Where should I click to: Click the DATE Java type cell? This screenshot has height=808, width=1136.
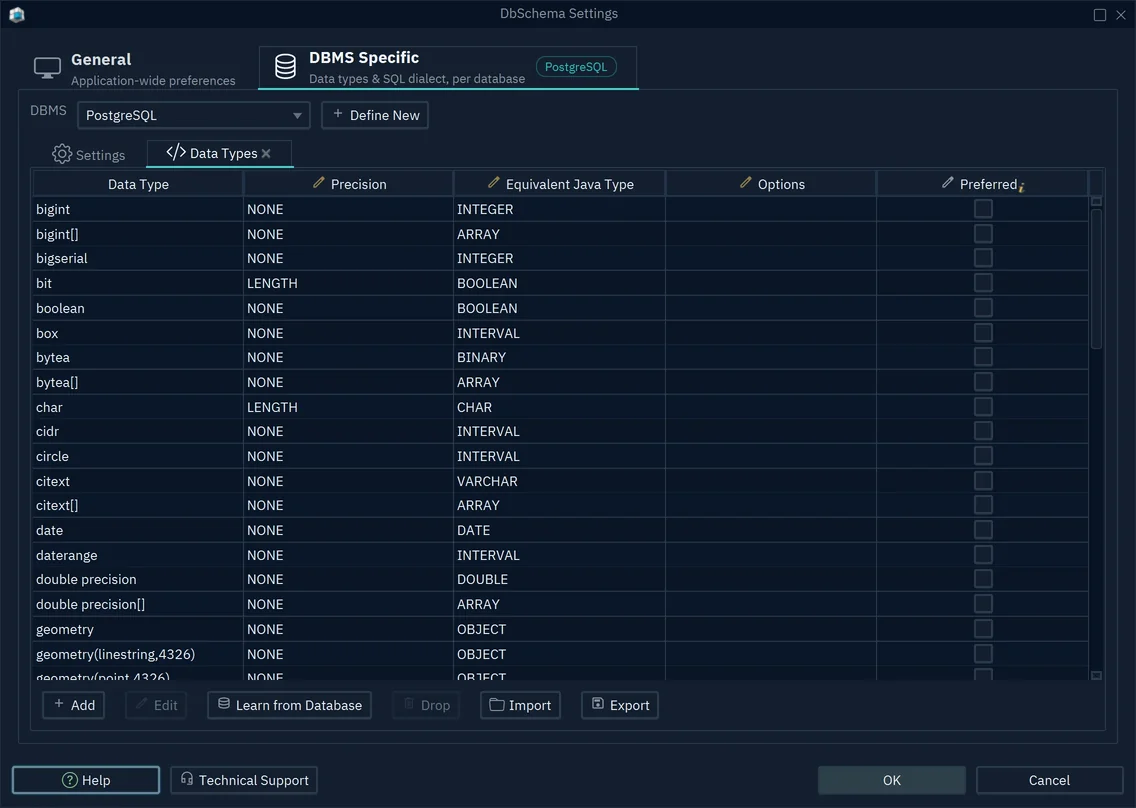pyautogui.click(x=559, y=530)
